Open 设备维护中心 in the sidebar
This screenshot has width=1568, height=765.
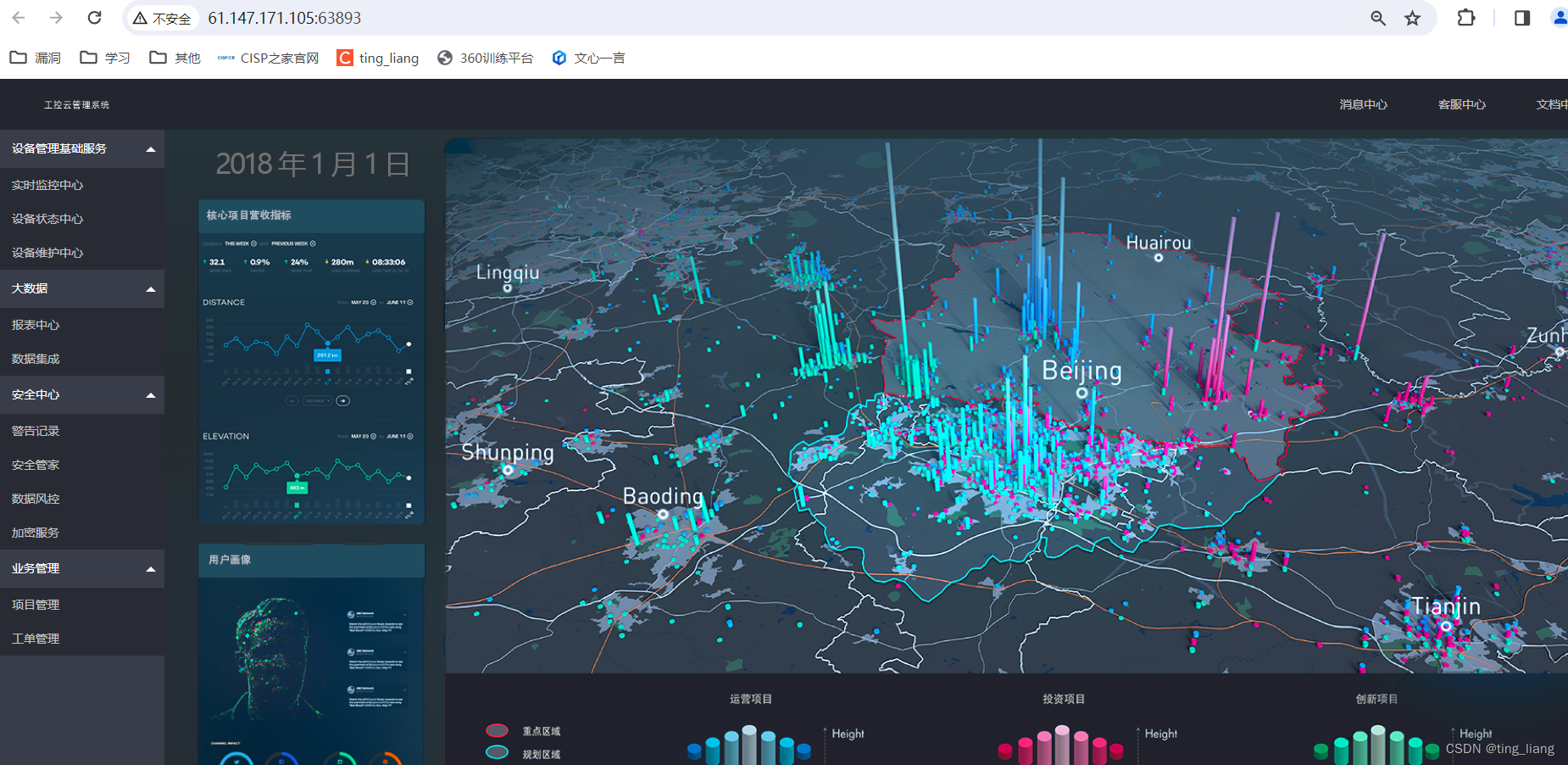tap(47, 253)
